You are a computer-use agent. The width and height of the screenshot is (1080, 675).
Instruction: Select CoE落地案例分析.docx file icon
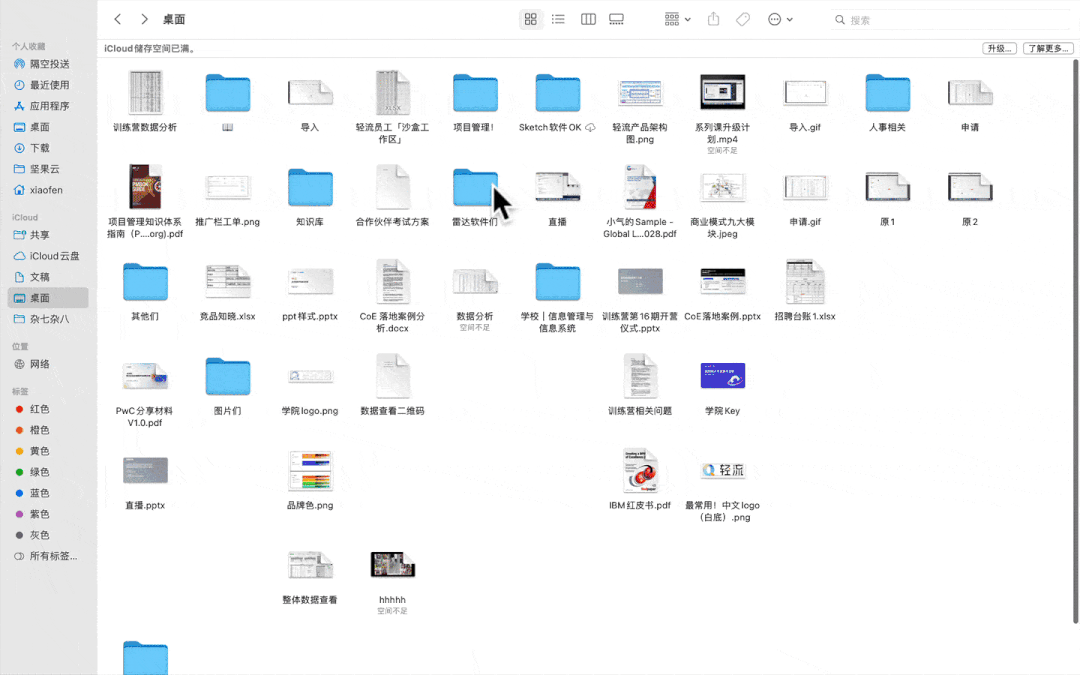pyautogui.click(x=393, y=282)
